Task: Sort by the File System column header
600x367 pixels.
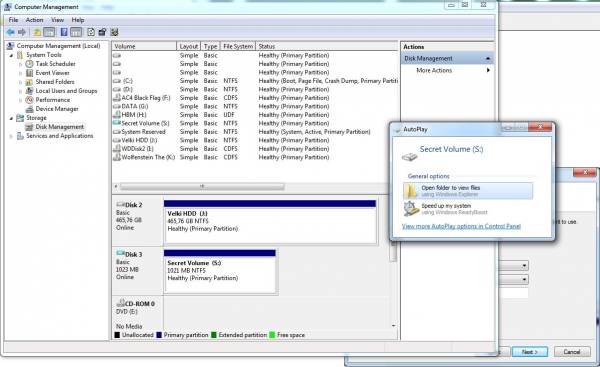Action: (x=238, y=46)
